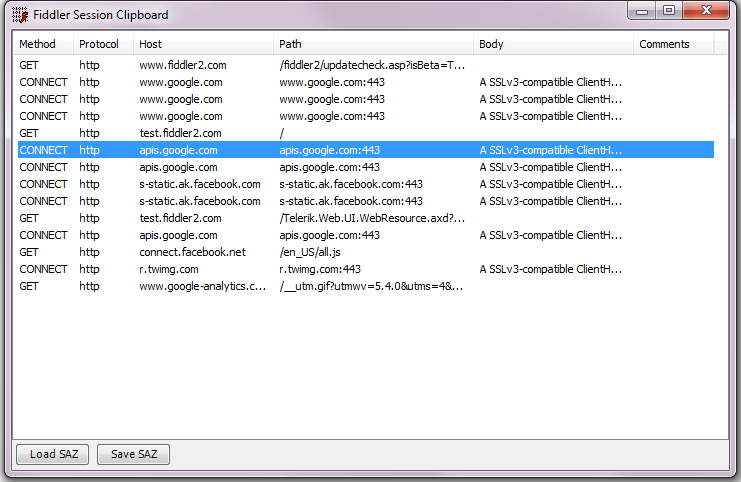741x482 pixels.
Task: Select the /__utm.gif path cell
Action: (x=371, y=286)
